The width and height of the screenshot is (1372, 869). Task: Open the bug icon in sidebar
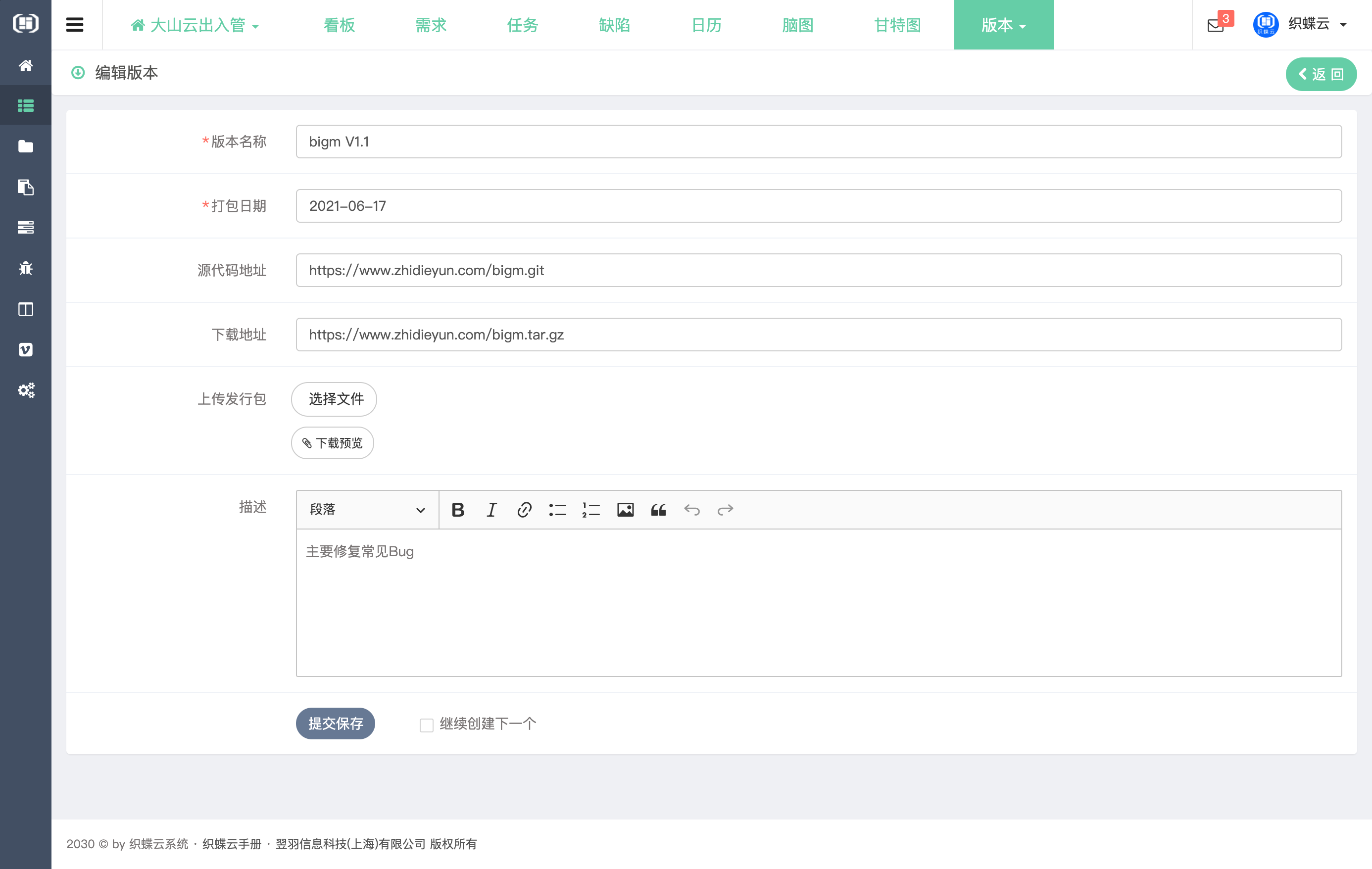[26, 268]
